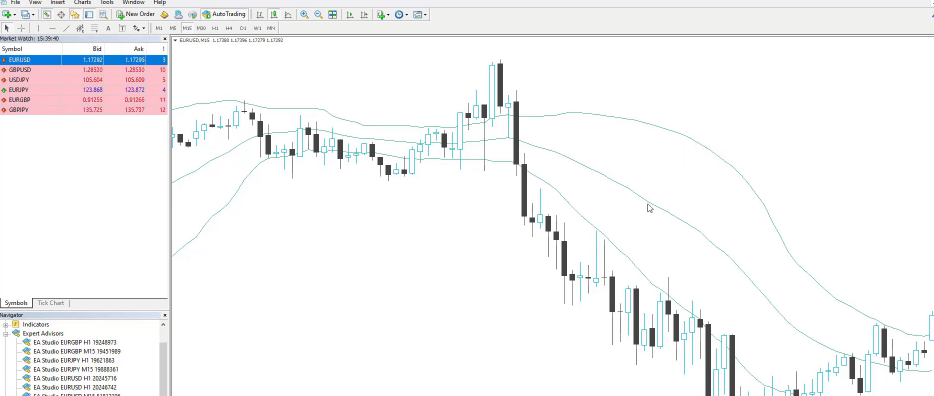
Task: Open the New Chart icon
Action: click(7, 14)
